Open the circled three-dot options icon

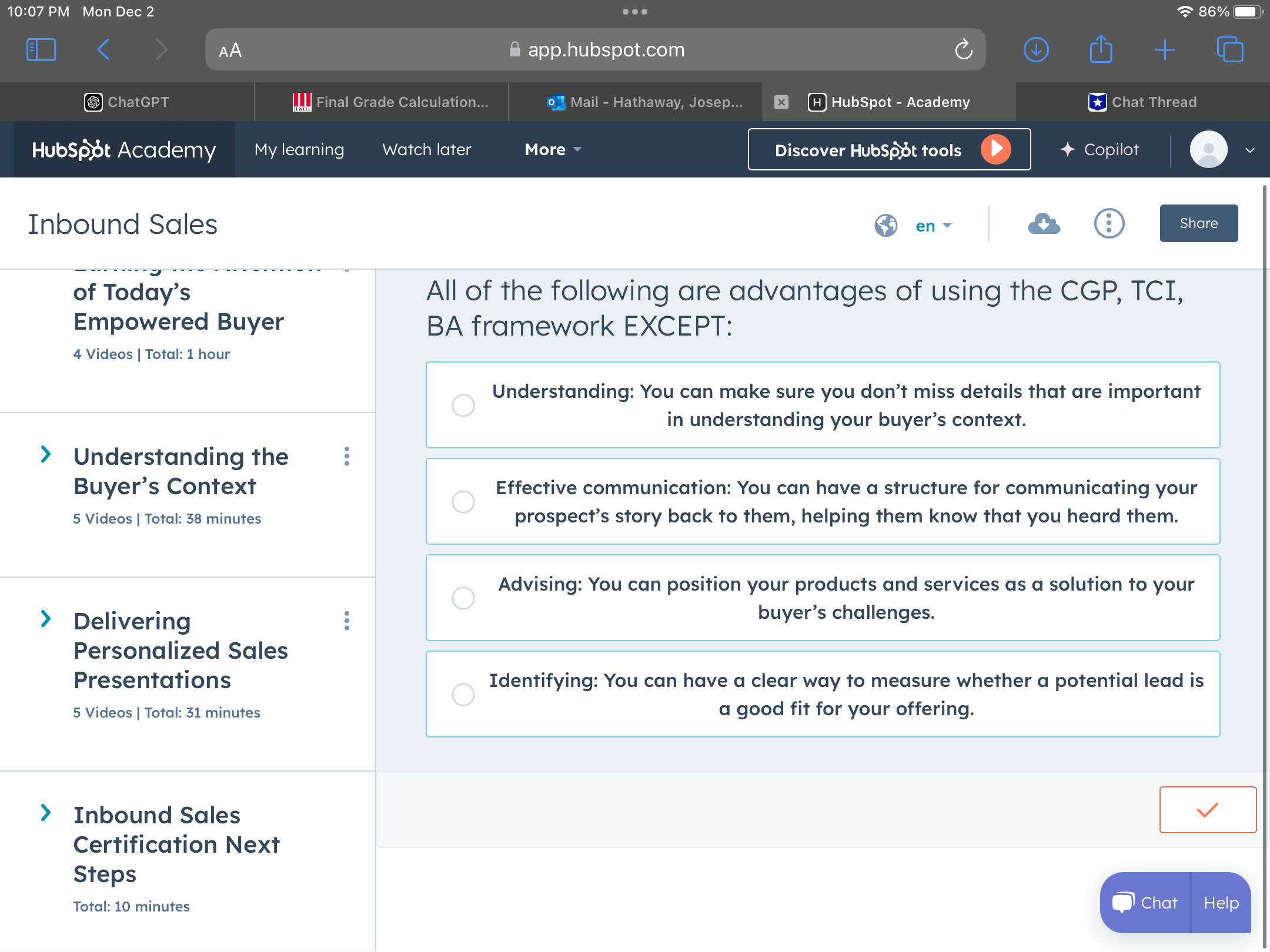1109,224
